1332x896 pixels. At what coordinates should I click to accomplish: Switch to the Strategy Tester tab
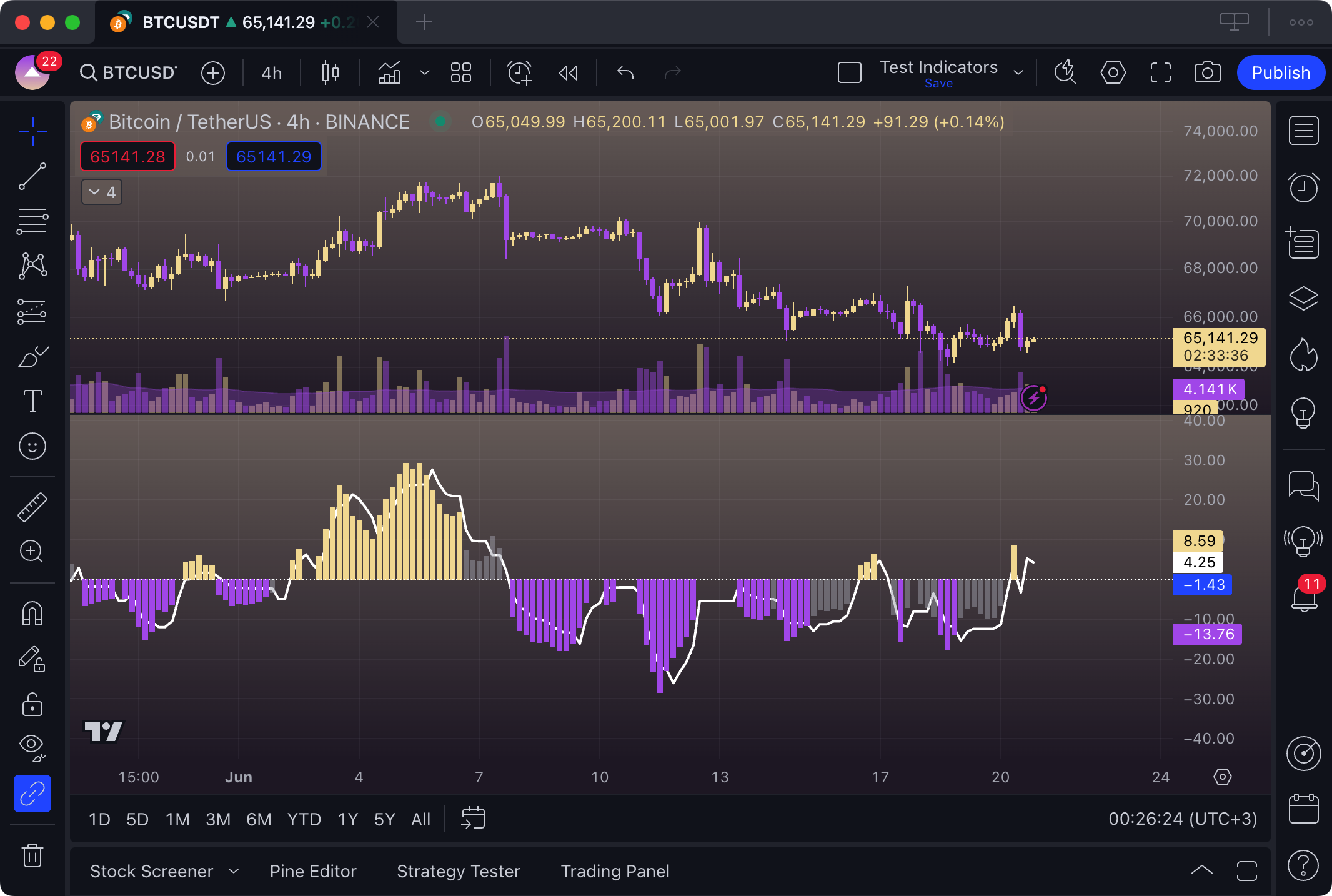click(458, 871)
